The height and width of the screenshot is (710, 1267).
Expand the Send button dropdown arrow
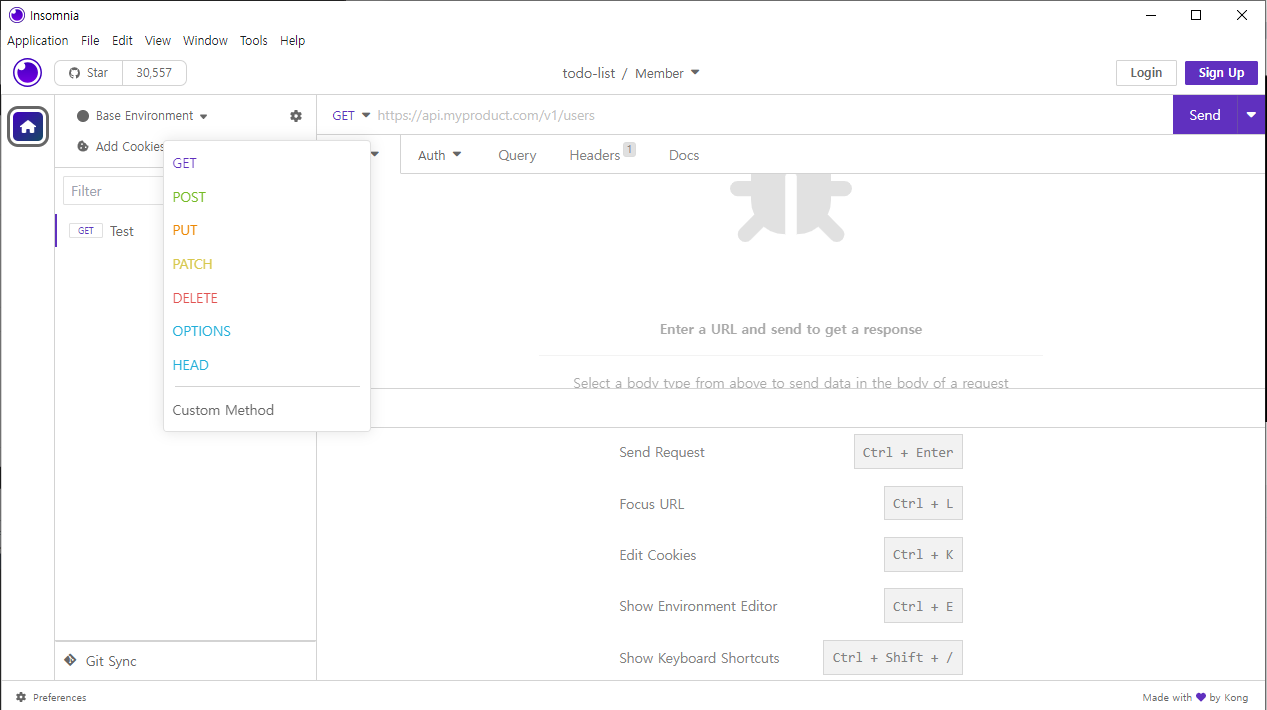tap(1251, 115)
